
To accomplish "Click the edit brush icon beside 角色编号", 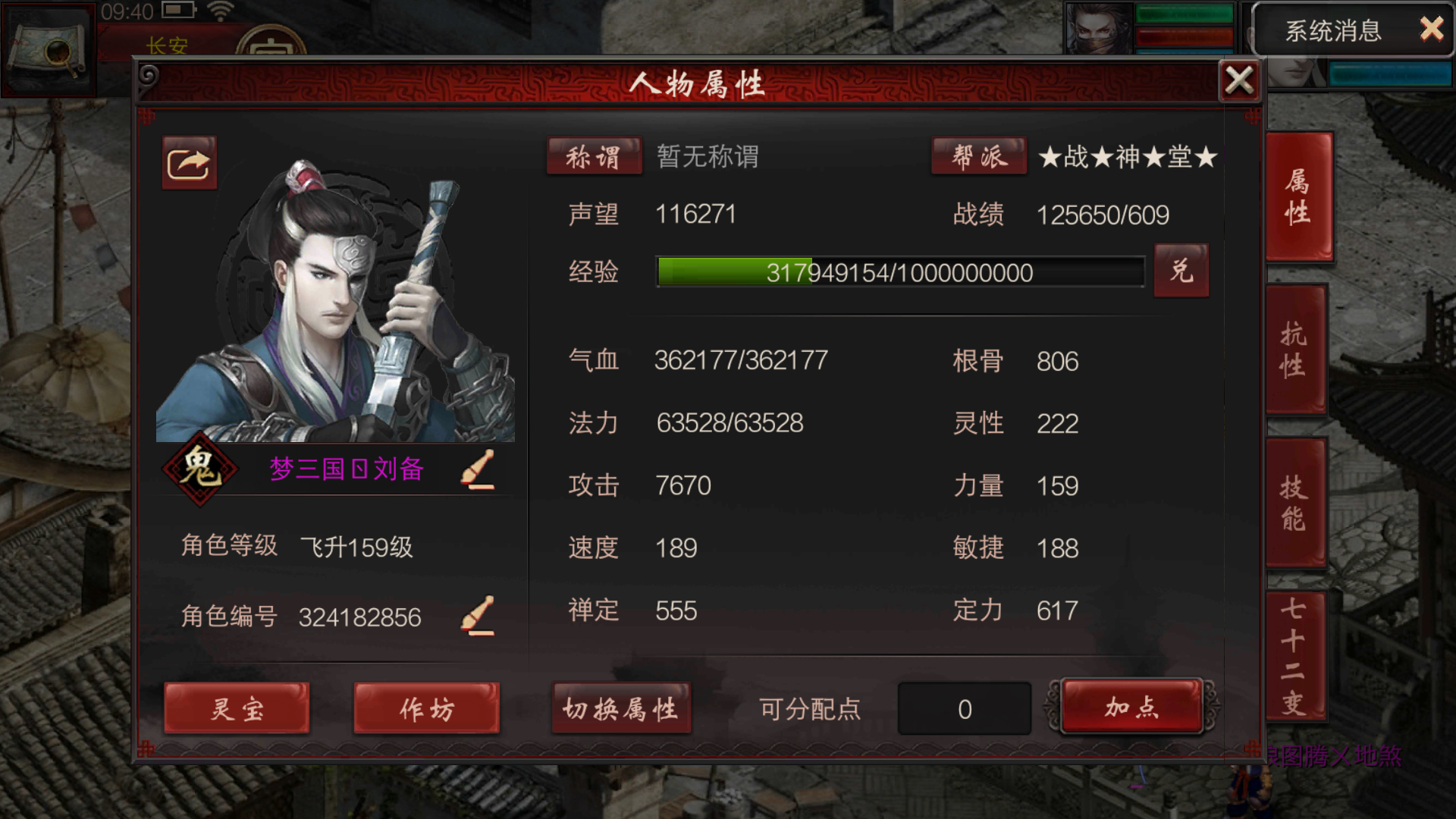I will [x=478, y=616].
